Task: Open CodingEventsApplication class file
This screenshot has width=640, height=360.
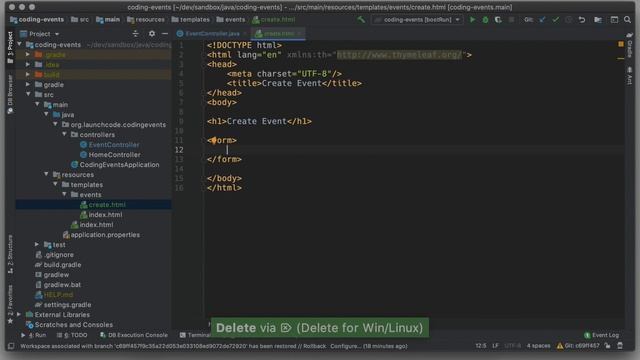Action: click(119, 164)
